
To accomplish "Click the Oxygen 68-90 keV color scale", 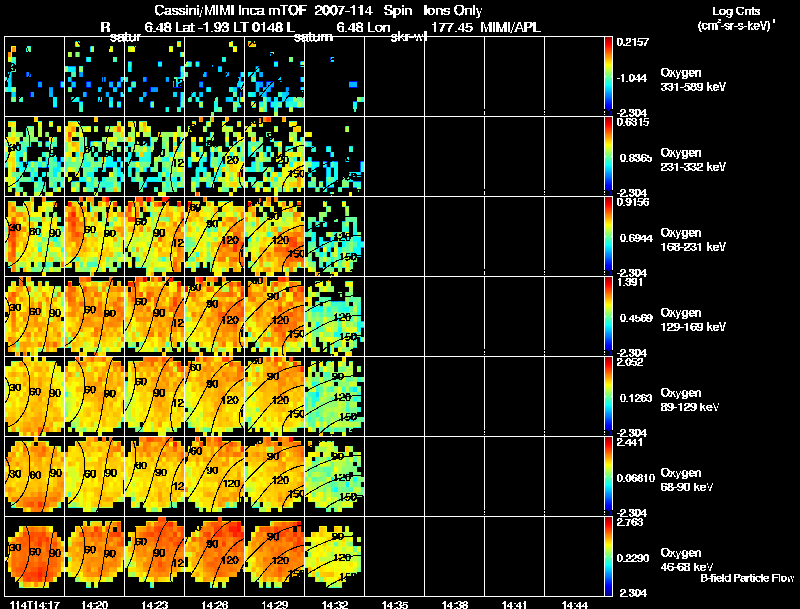I will click(608, 477).
